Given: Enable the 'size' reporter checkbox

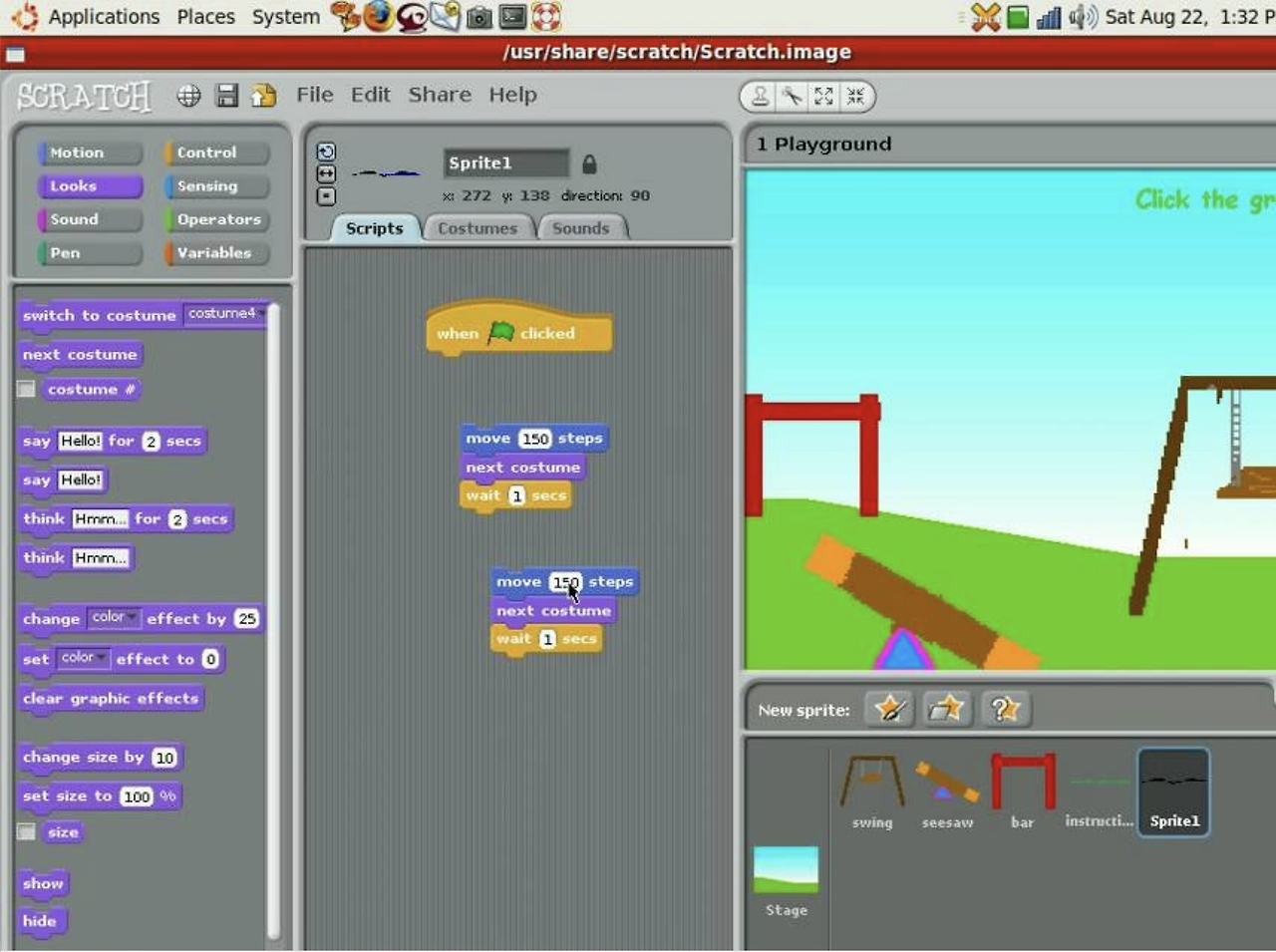Looking at the screenshot, I should click(27, 831).
